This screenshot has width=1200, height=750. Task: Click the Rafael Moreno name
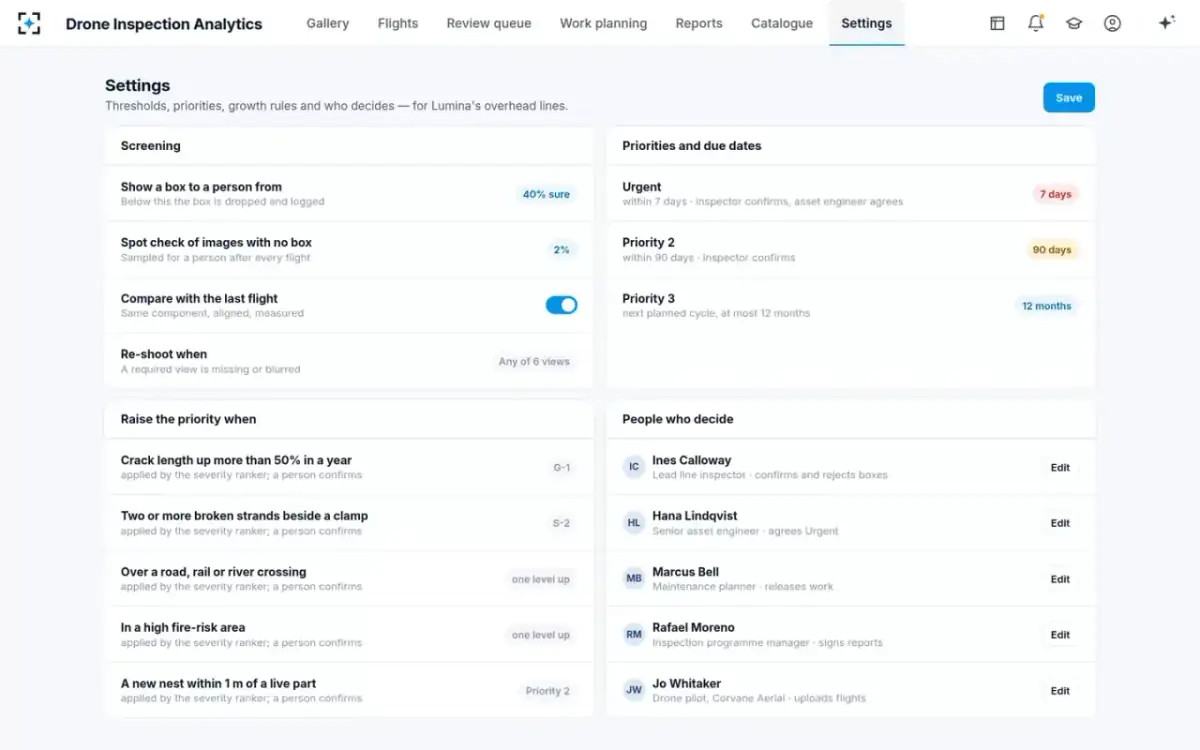(x=693, y=628)
